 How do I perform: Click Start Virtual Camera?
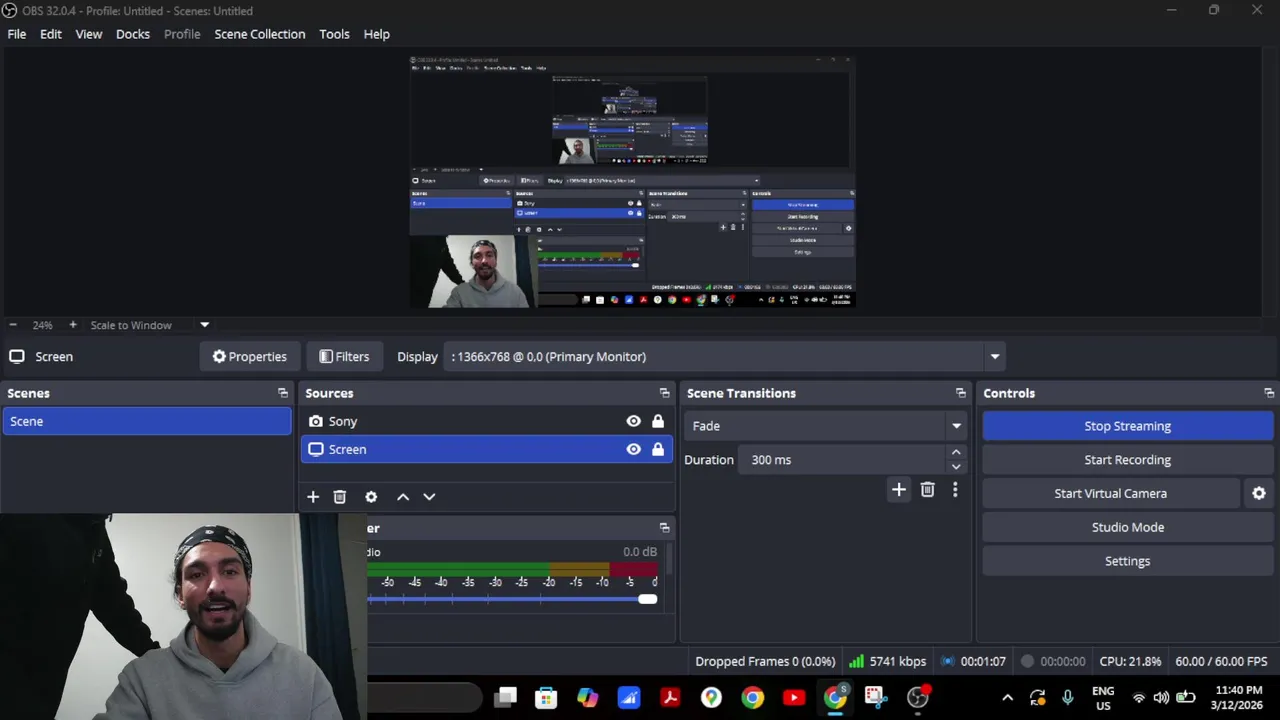coord(1110,493)
